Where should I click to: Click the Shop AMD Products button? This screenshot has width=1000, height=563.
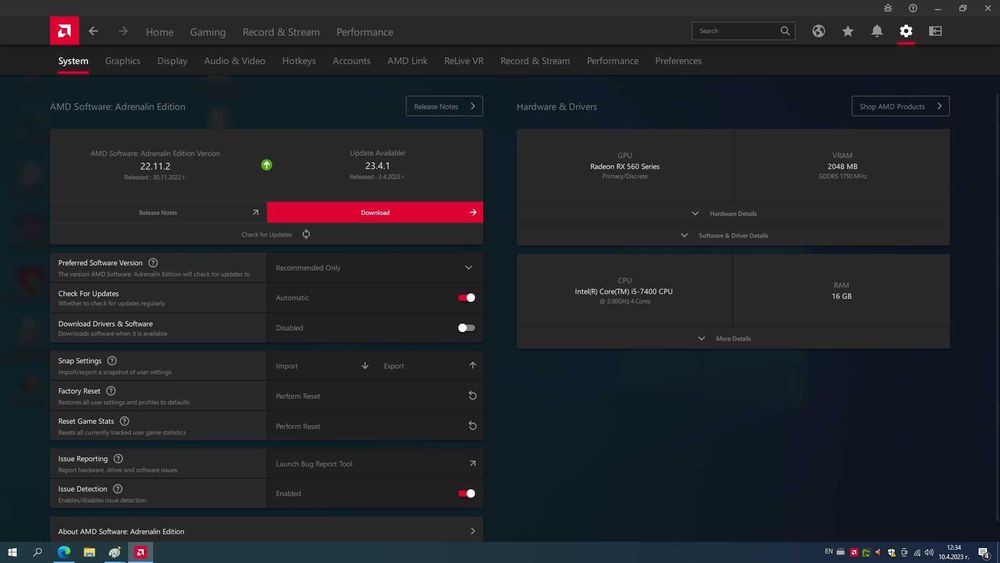point(900,106)
